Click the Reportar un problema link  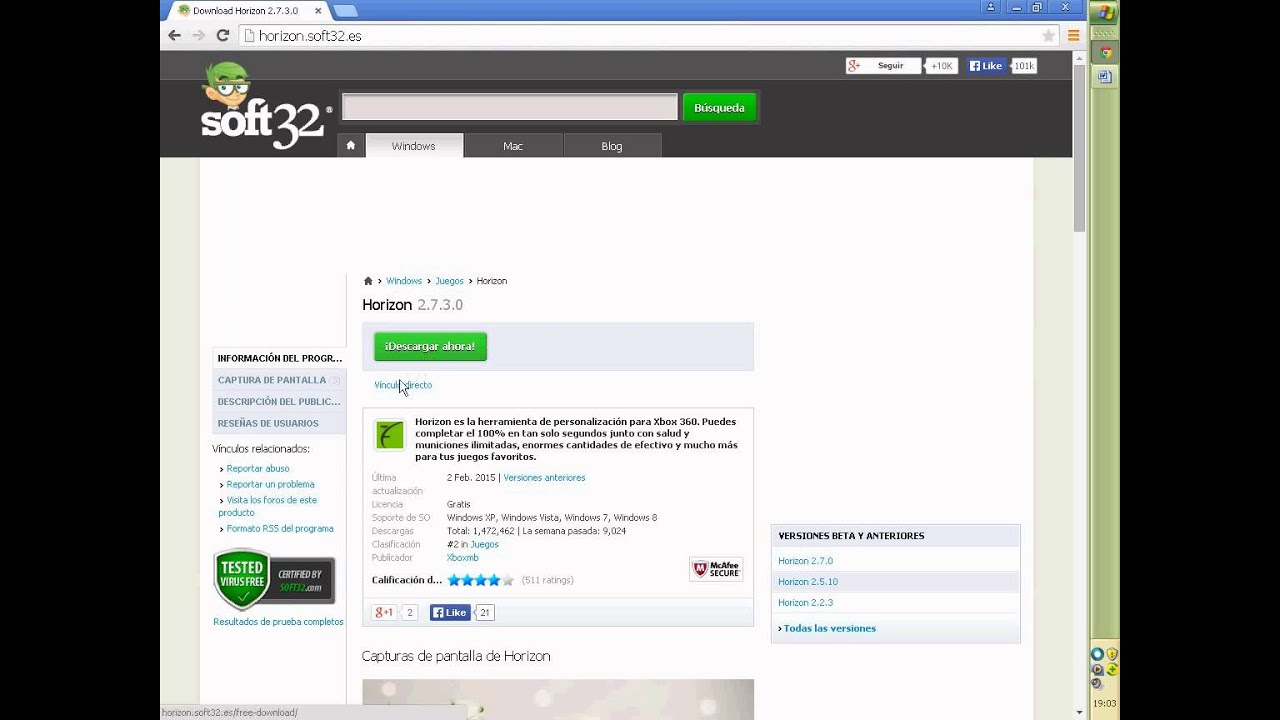click(270, 485)
